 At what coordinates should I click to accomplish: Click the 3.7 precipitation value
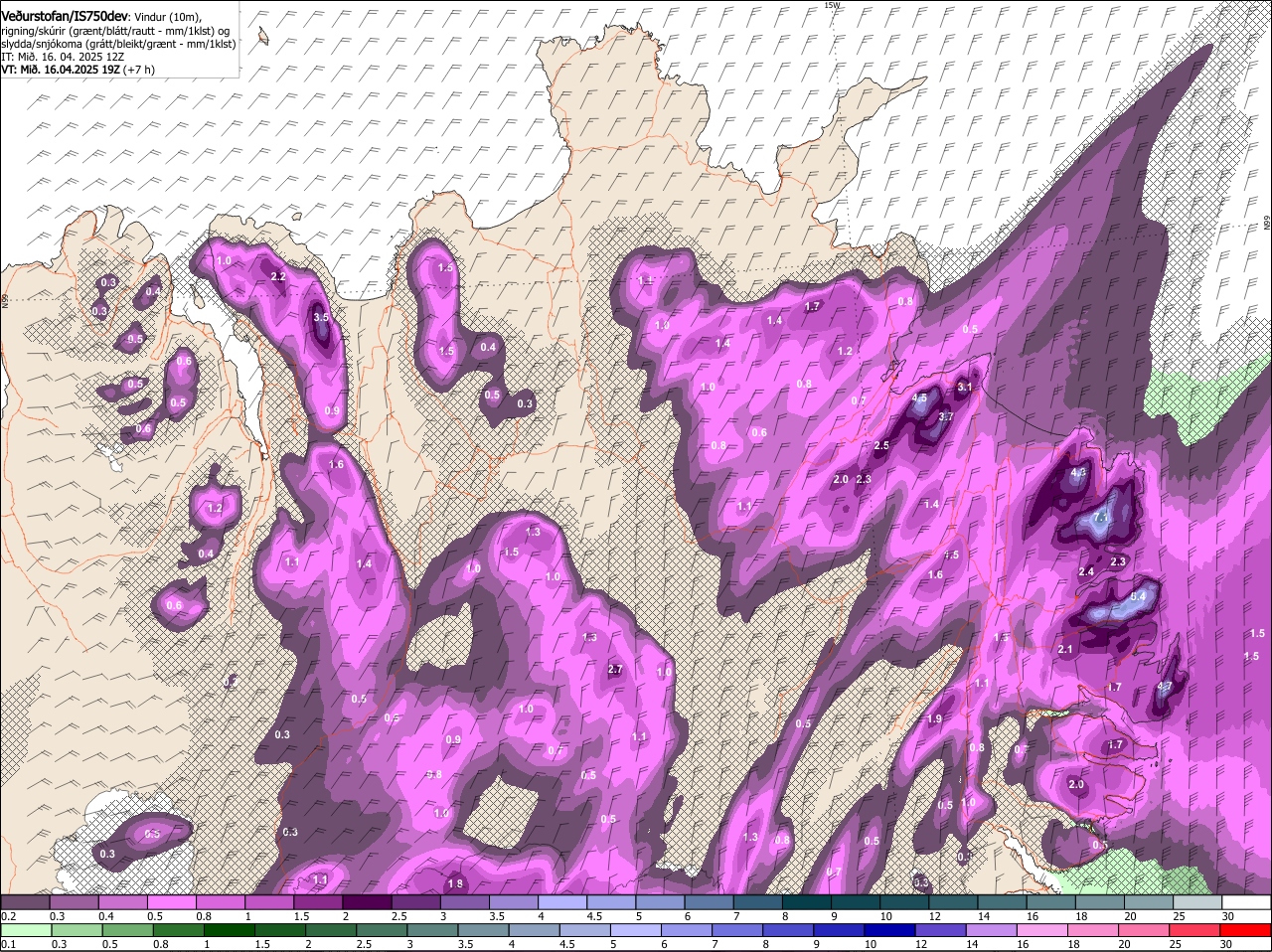[946, 417]
